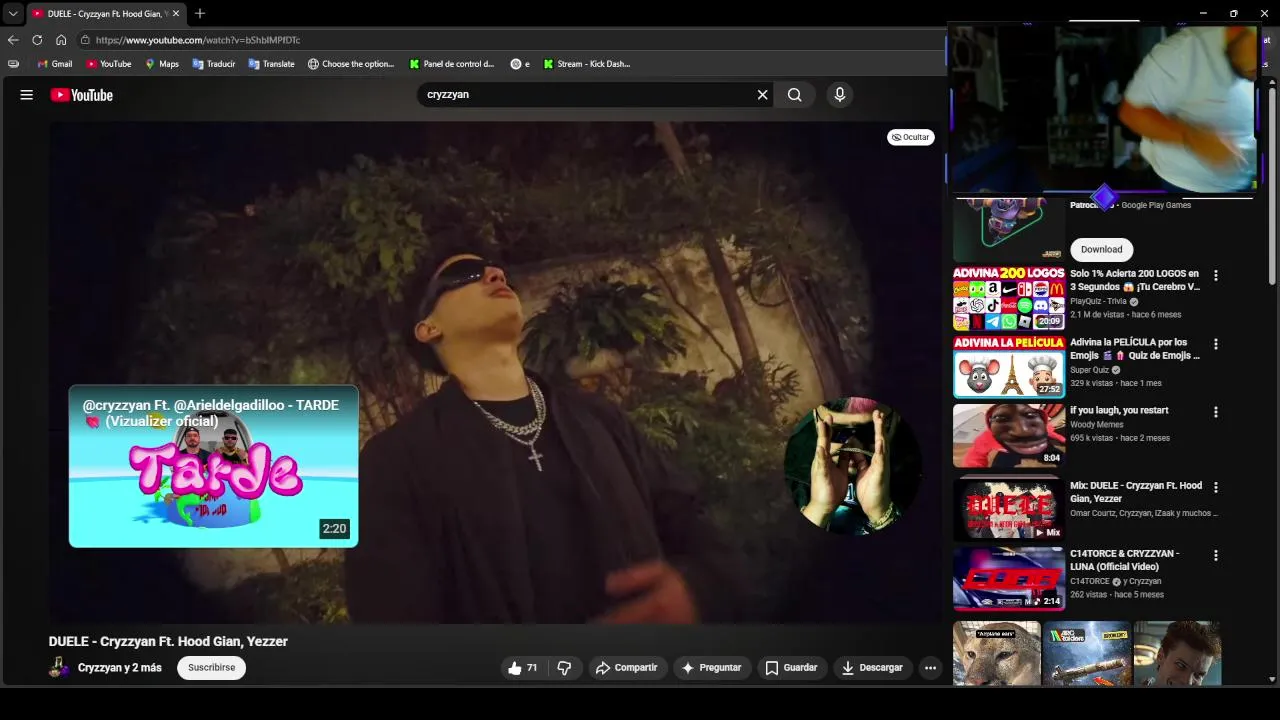Viewport: 1280px width, 720px height.
Task: Open options for Solo 1% Acierta 200 LOGOS video
Action: pyautogui.click(x=1216, y=275)
